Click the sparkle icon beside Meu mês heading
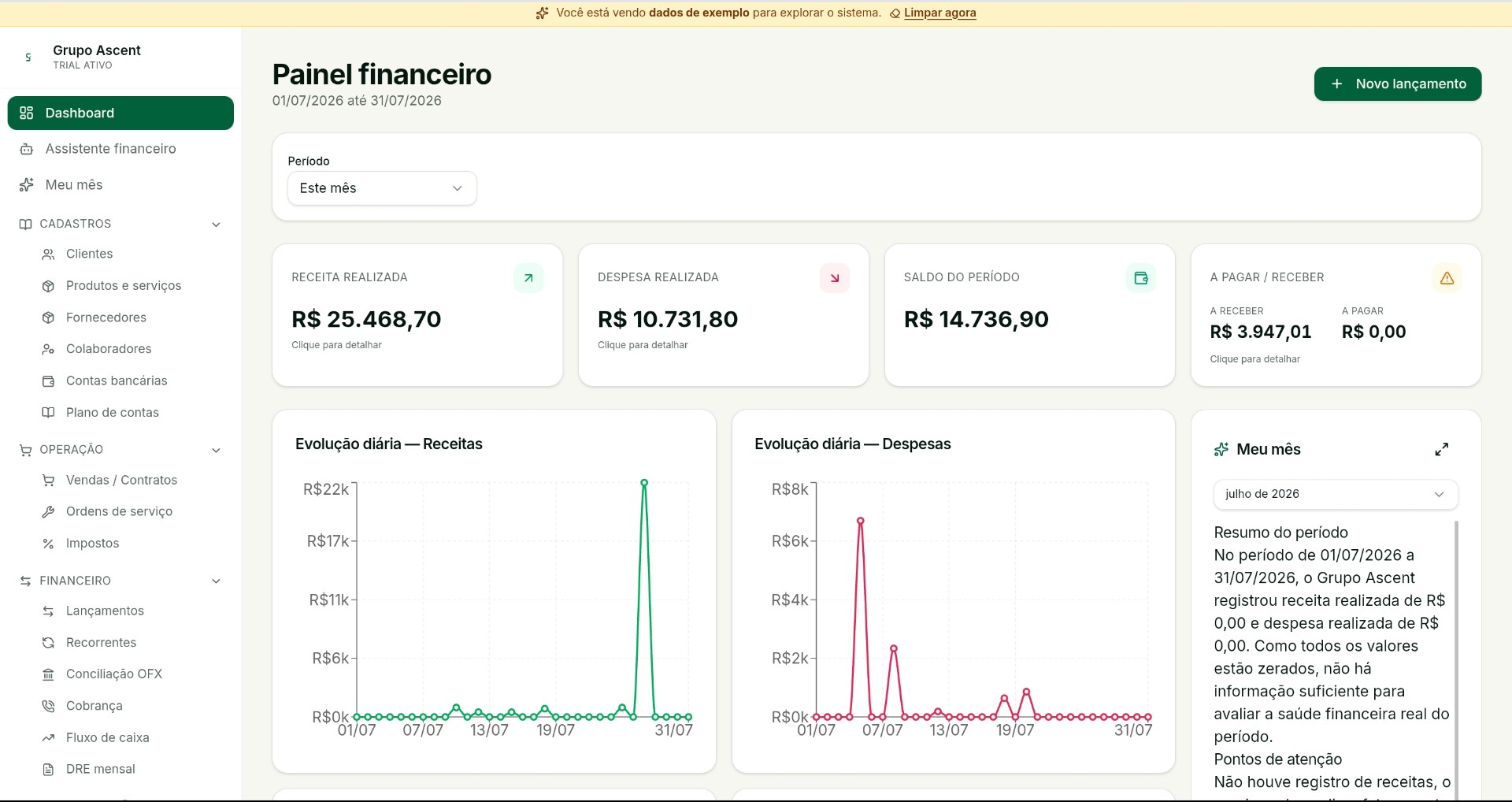 click(x=1221, y=449)
